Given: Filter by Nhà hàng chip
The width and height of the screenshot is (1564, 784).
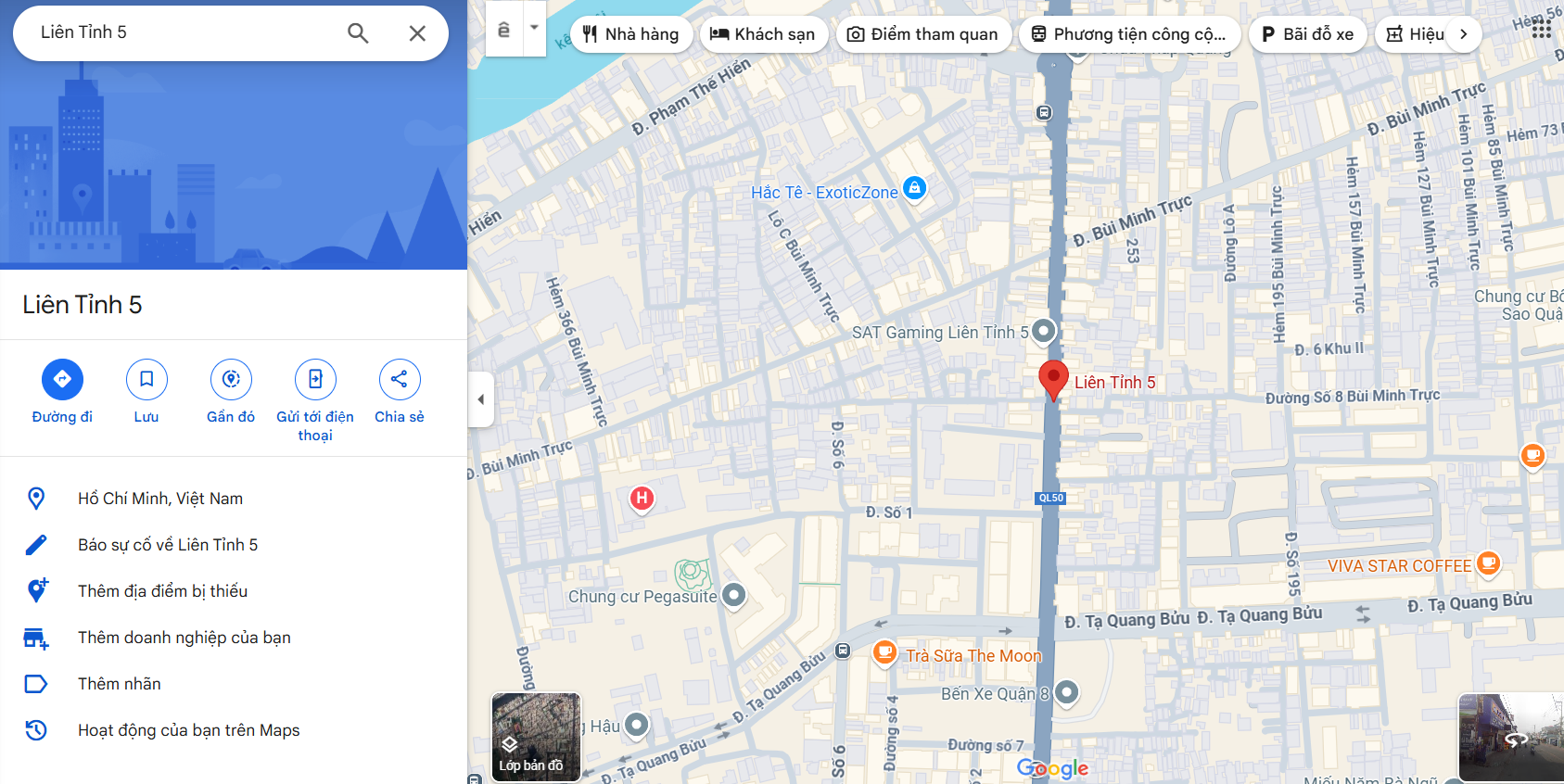Looking at the screenshot, I should (630, 34).
